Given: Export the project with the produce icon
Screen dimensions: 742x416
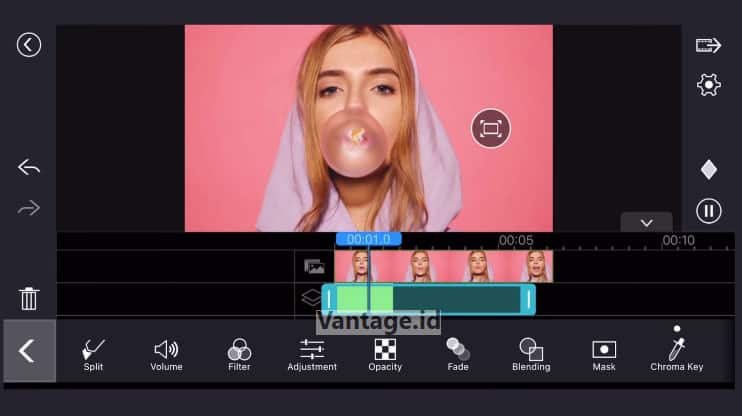Looking at the screenshot, I should pyautogui.click(x=708, y=45).
